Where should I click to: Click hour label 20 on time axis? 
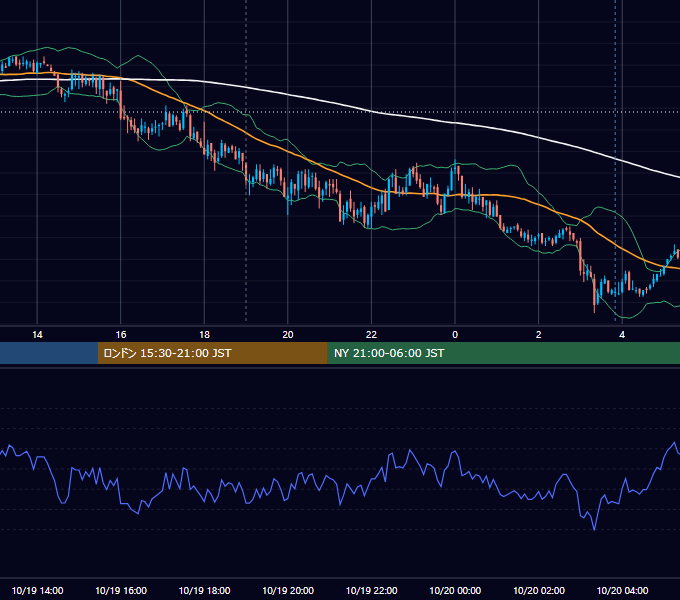click(x=288, y=335)
